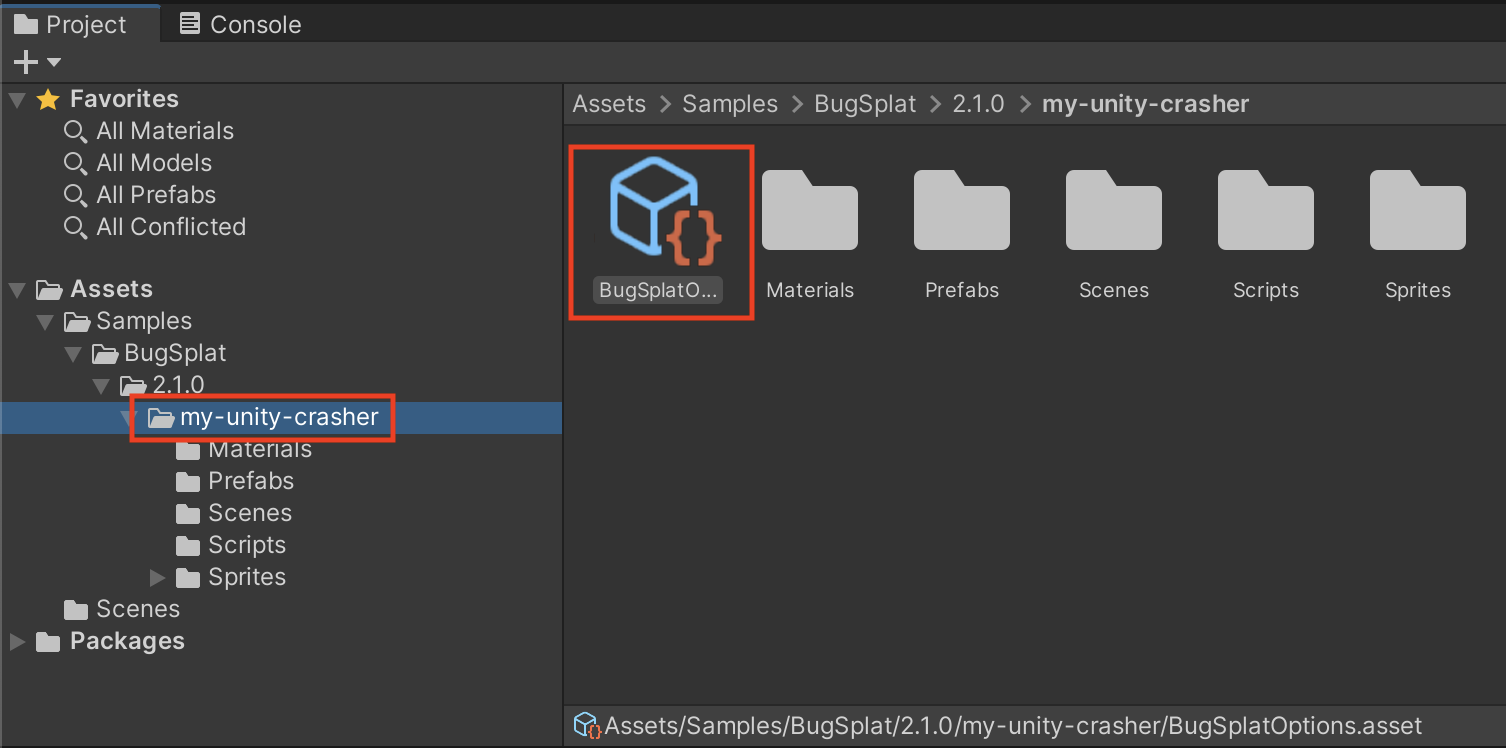Click the All Conflicted search favorite

(170, 227)
